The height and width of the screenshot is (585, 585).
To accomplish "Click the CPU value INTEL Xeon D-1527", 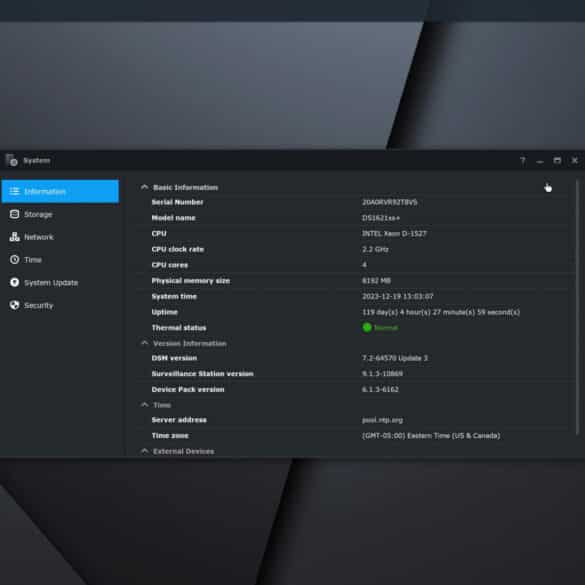I will (x=394, y=234).
